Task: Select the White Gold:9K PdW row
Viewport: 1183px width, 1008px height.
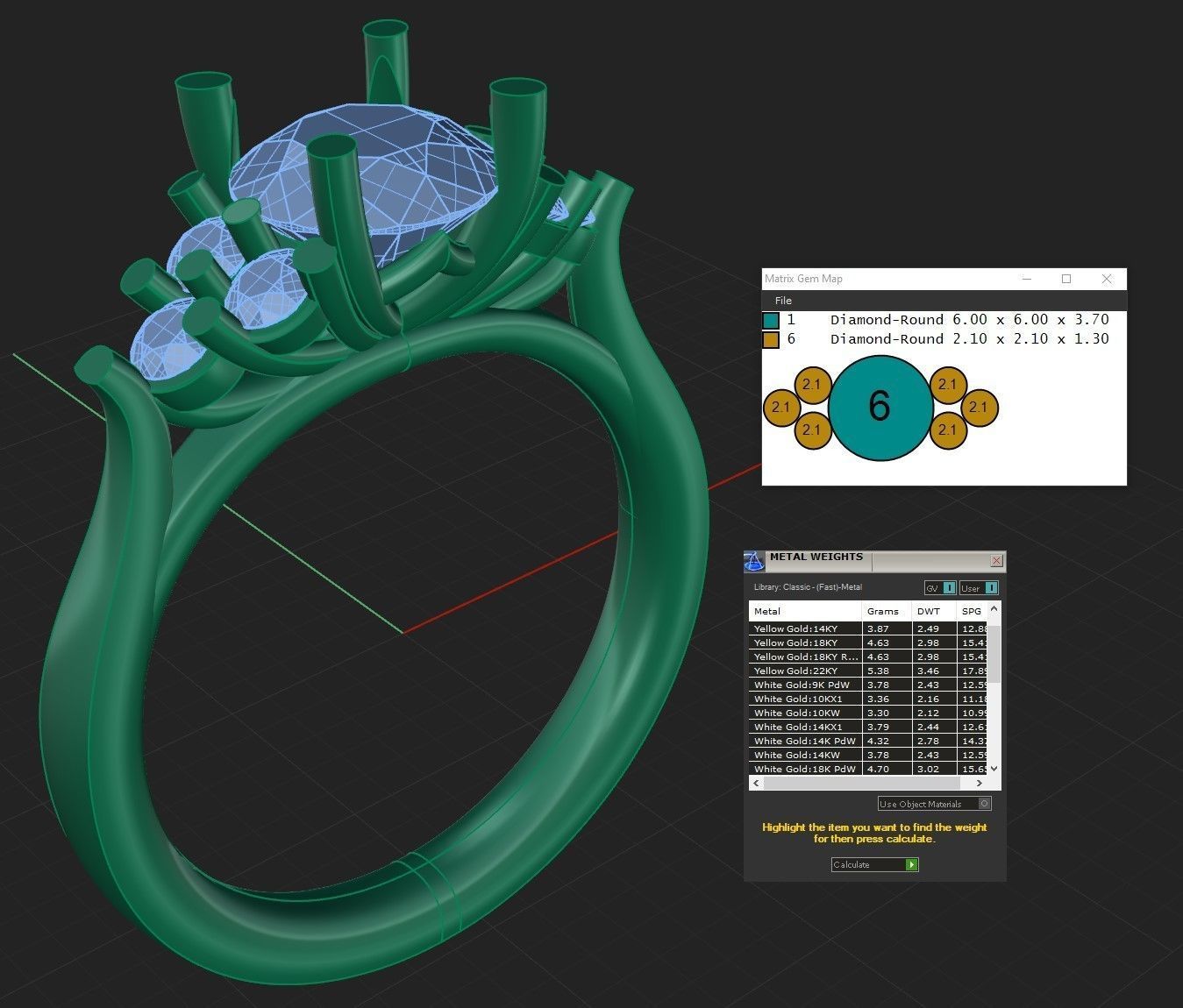Action: (x=868, y=685)
